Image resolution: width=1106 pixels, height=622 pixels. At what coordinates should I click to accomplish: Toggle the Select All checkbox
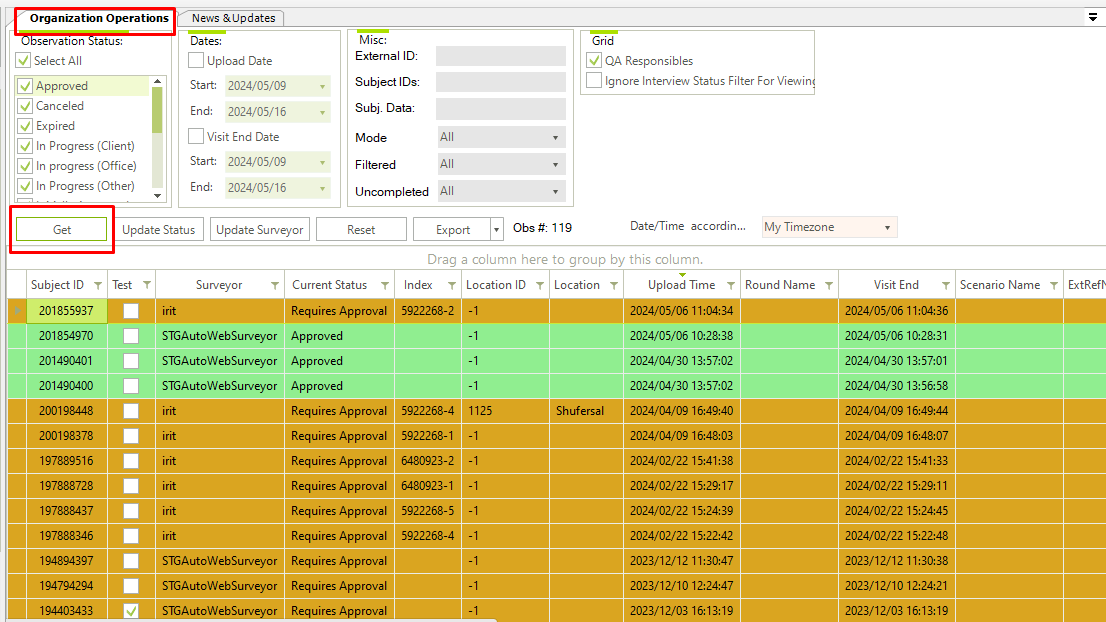pyautogui.click(x=24, y=61)
